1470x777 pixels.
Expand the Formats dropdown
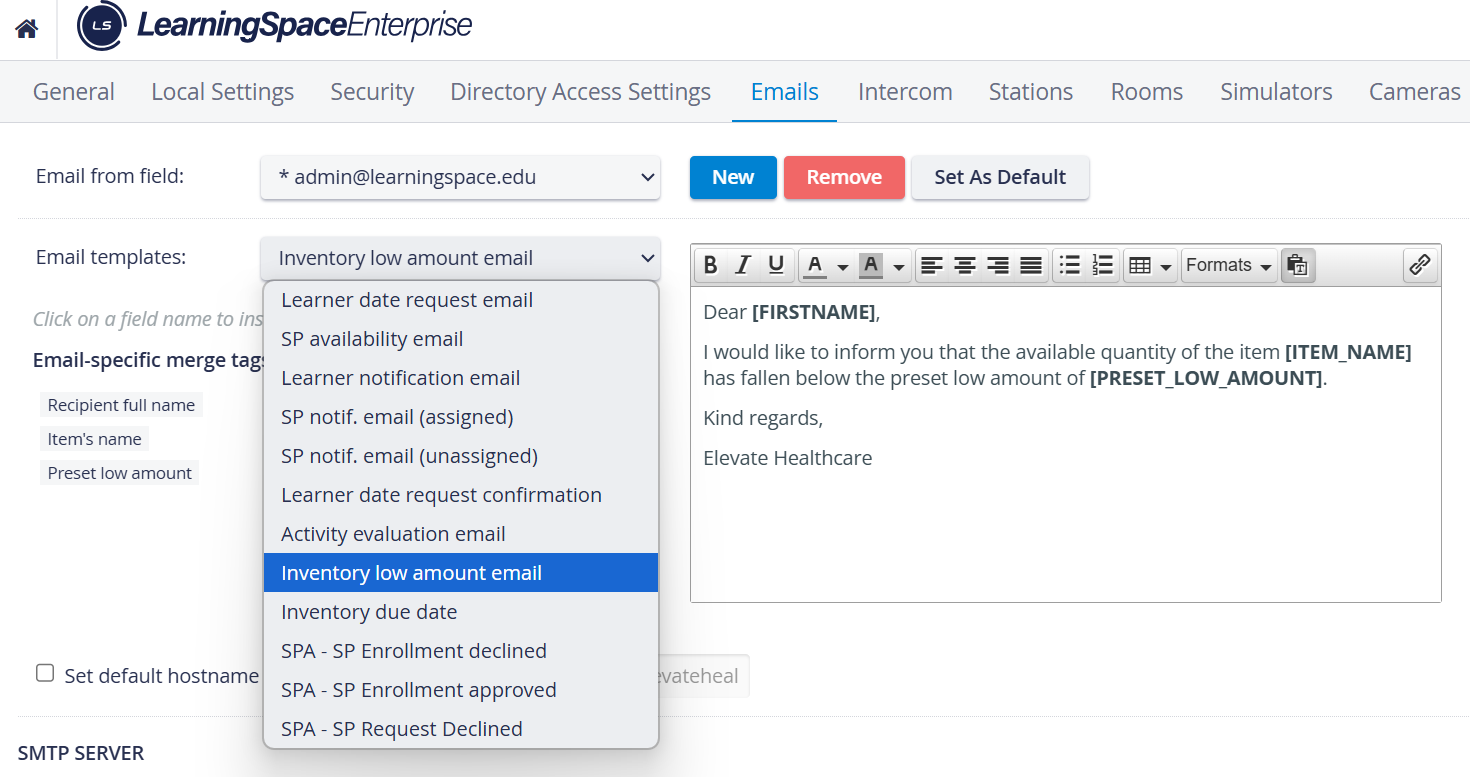point(1229,265)
